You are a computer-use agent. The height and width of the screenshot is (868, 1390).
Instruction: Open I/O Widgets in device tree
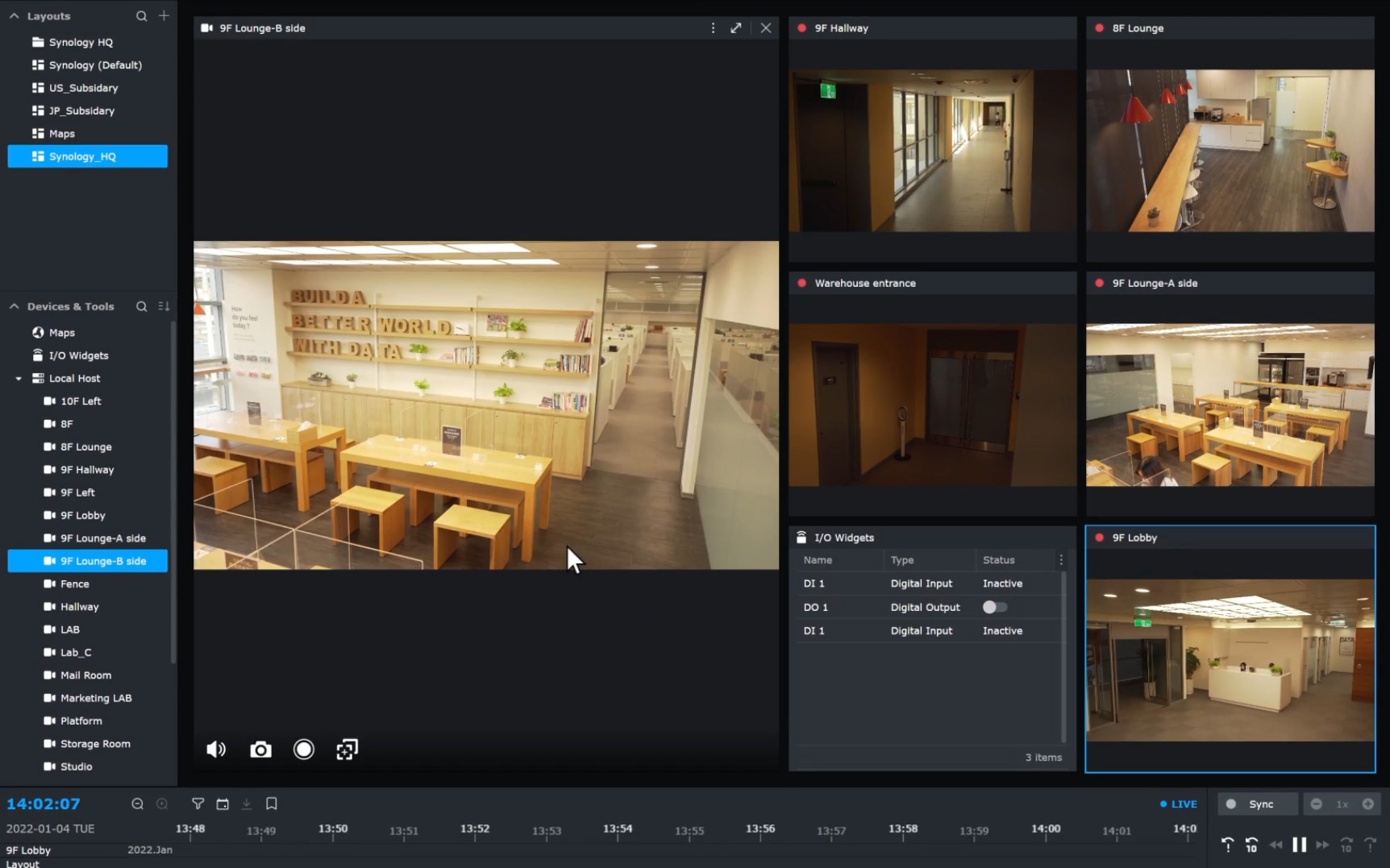pyautogui.click(x=87, y=355)
